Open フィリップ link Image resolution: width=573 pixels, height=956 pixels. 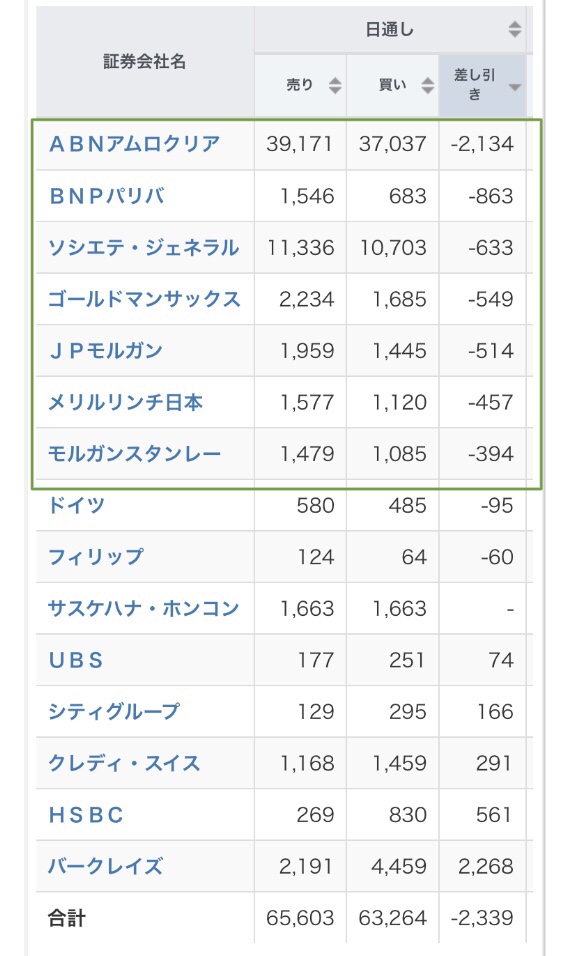(x=96, y=557)
